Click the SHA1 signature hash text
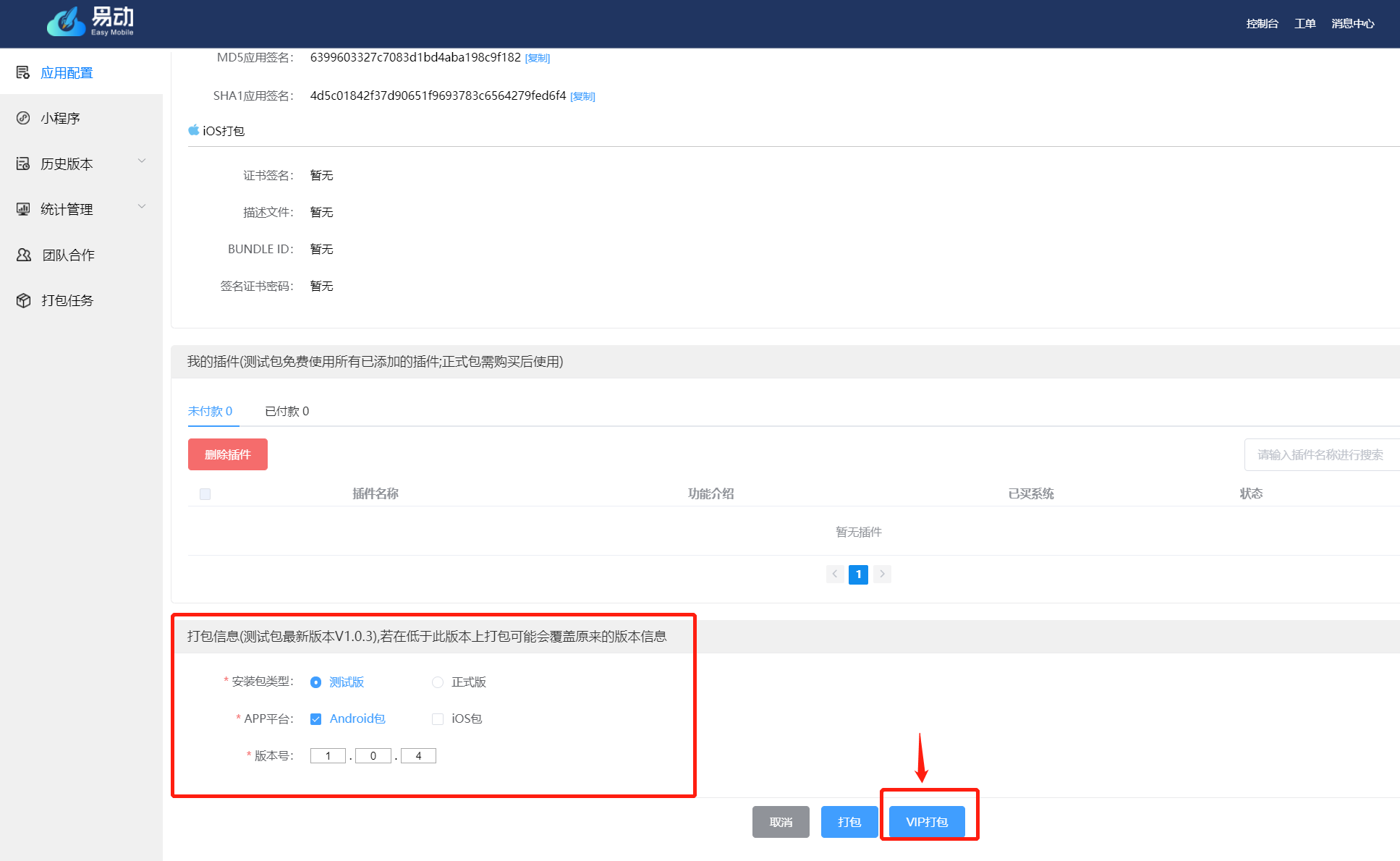 (438, 96)
